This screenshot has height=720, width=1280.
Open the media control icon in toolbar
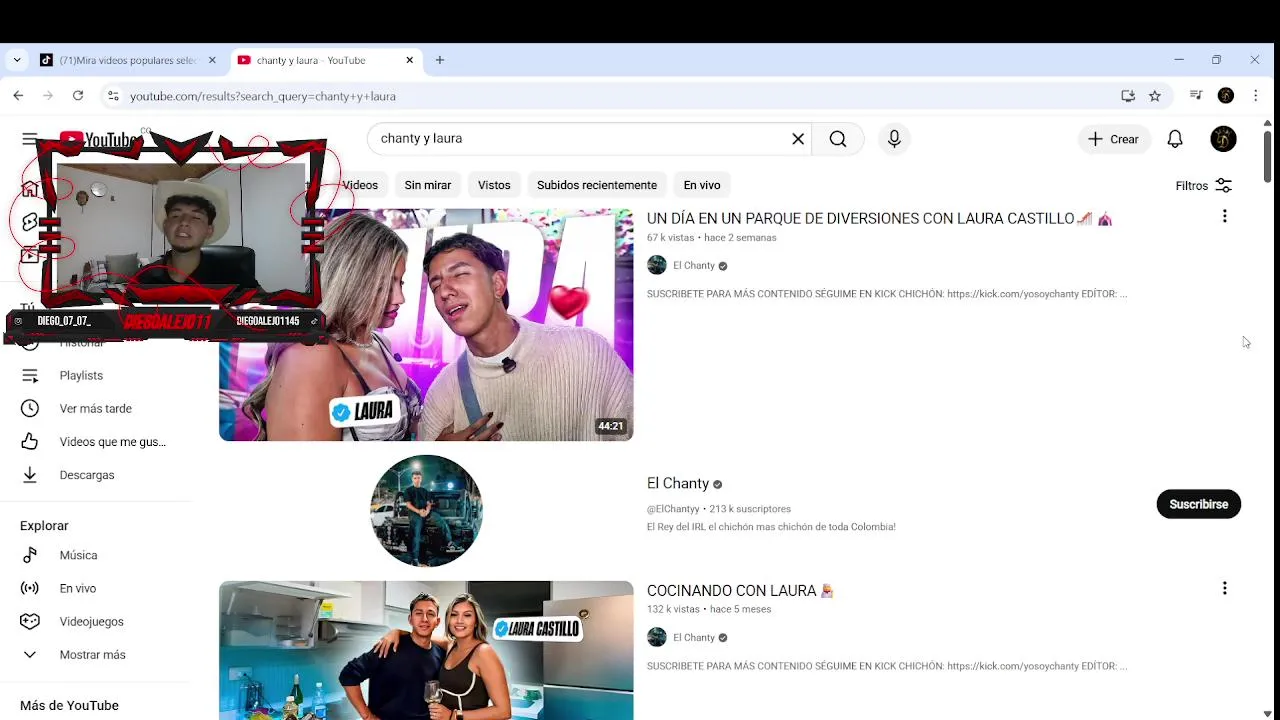(x=1196, y=96)
